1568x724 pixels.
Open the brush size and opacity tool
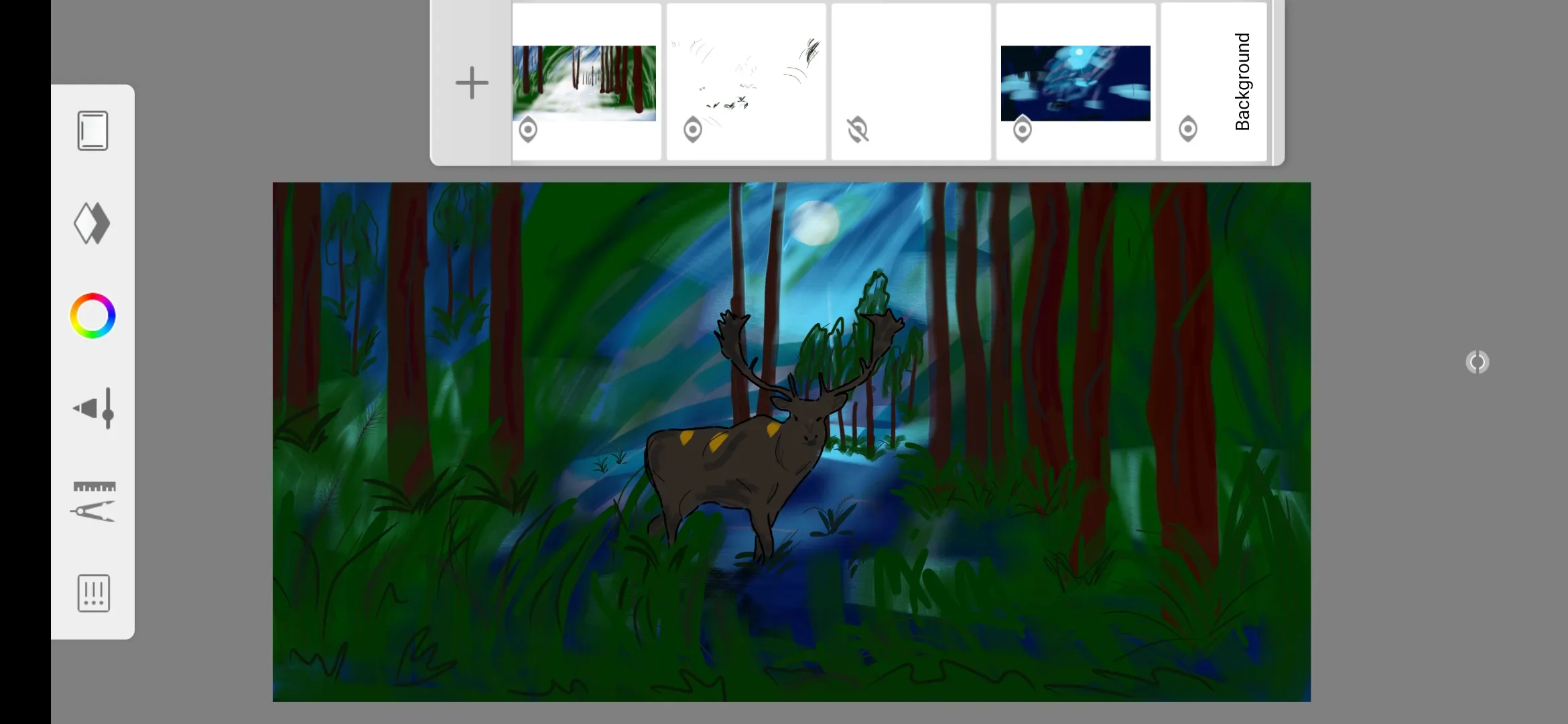pos(94,408)
